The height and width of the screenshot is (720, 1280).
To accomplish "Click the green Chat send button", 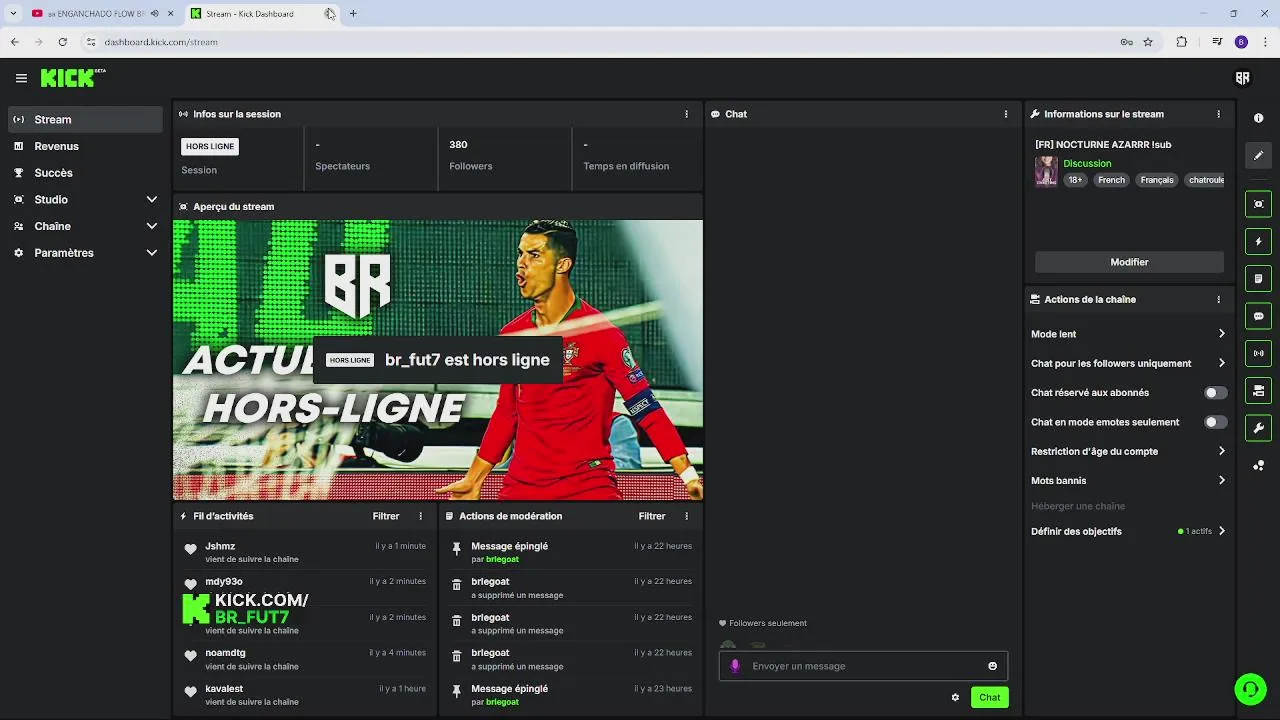I will [989, 697].
